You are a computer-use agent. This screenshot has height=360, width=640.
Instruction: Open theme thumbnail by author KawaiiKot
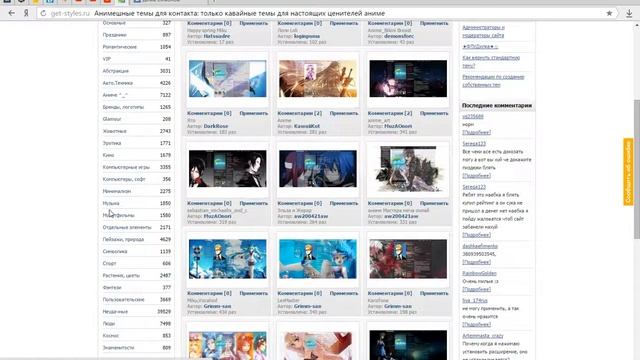(318, 79)
